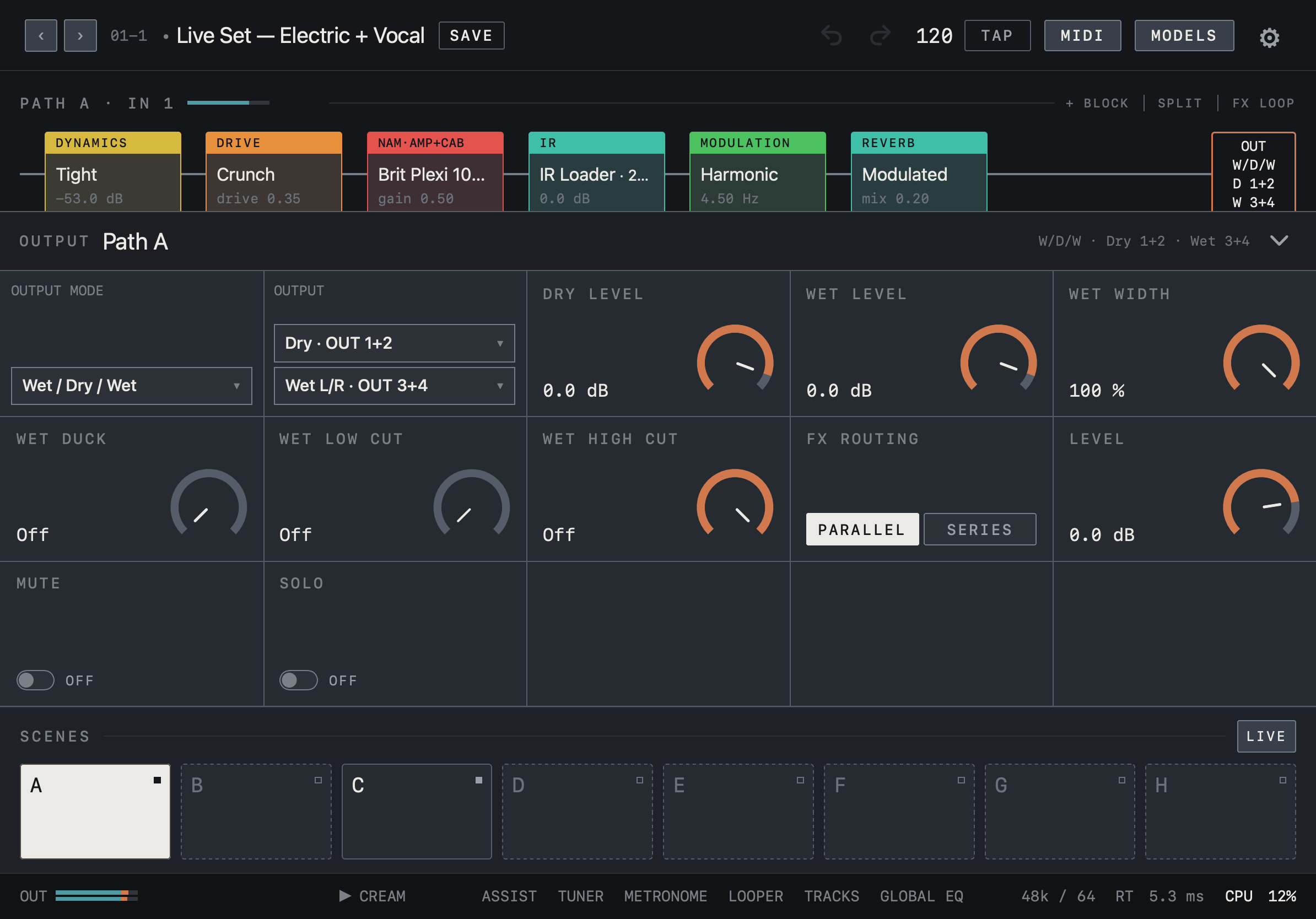1316x919 pixels.
Task: Select the Dynamics Tight block
Action: [x=113, y=172]
